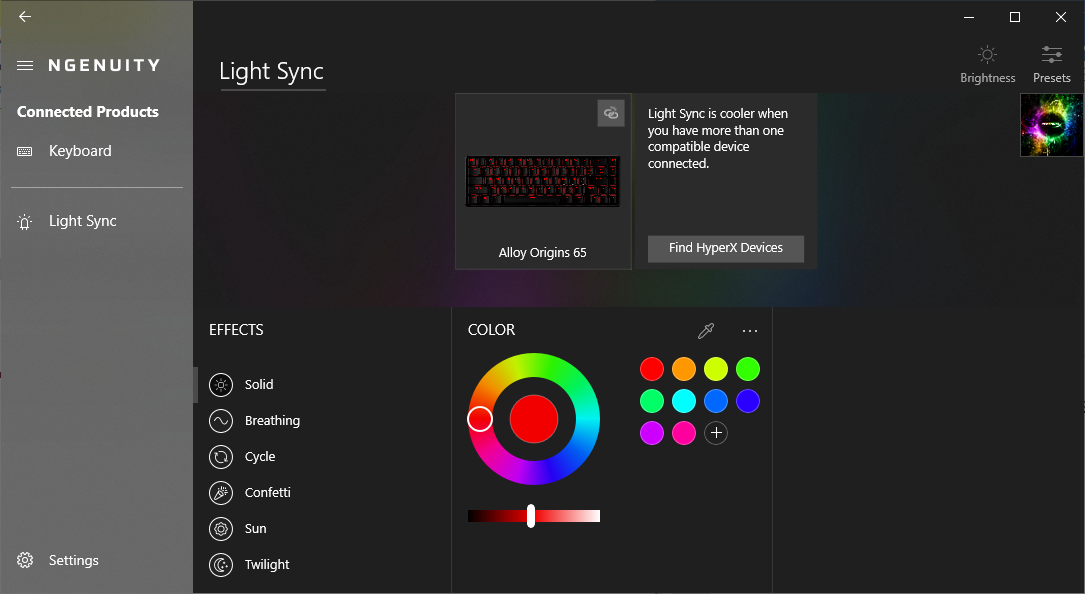This screenshot has height=594, width=1085.
Task: Click the back arrow icon
Action: pos(25,17)
